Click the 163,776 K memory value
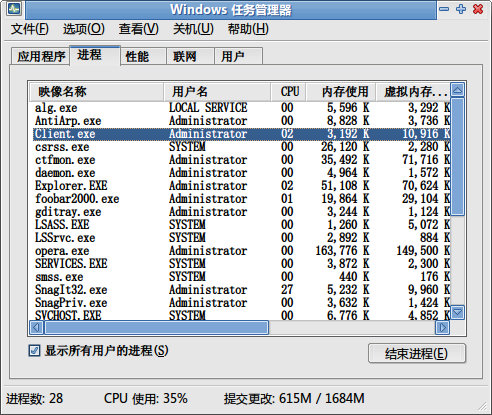The width and height of the screenshot is (492, 415). tap(342, 251)
